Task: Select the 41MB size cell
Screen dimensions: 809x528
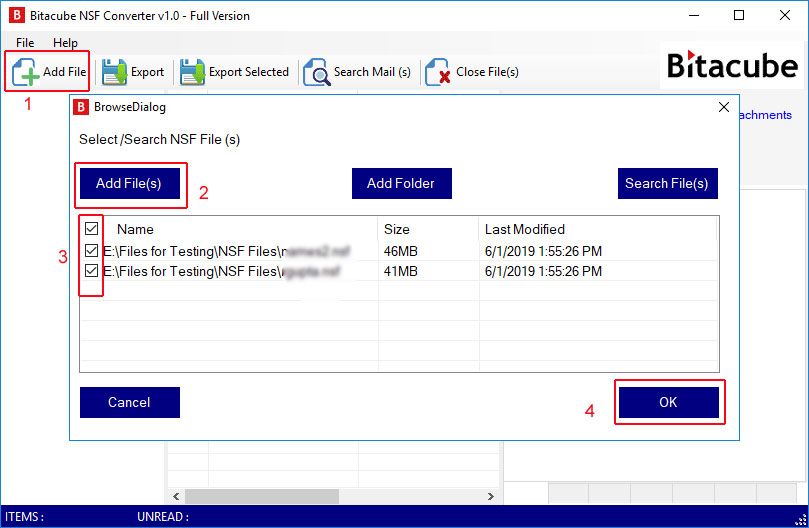Action: click(x=400, y=271)
